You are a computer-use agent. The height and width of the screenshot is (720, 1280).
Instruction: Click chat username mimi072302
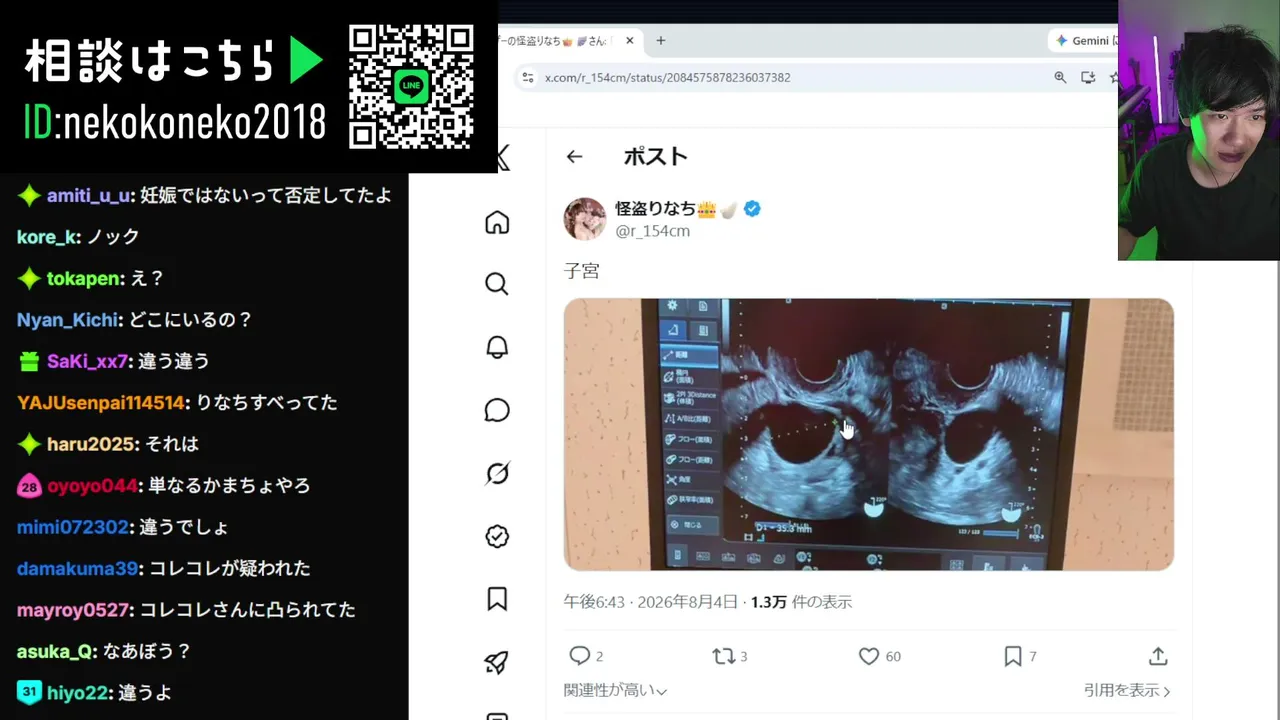pyautogui.click(x=73, y=527)
